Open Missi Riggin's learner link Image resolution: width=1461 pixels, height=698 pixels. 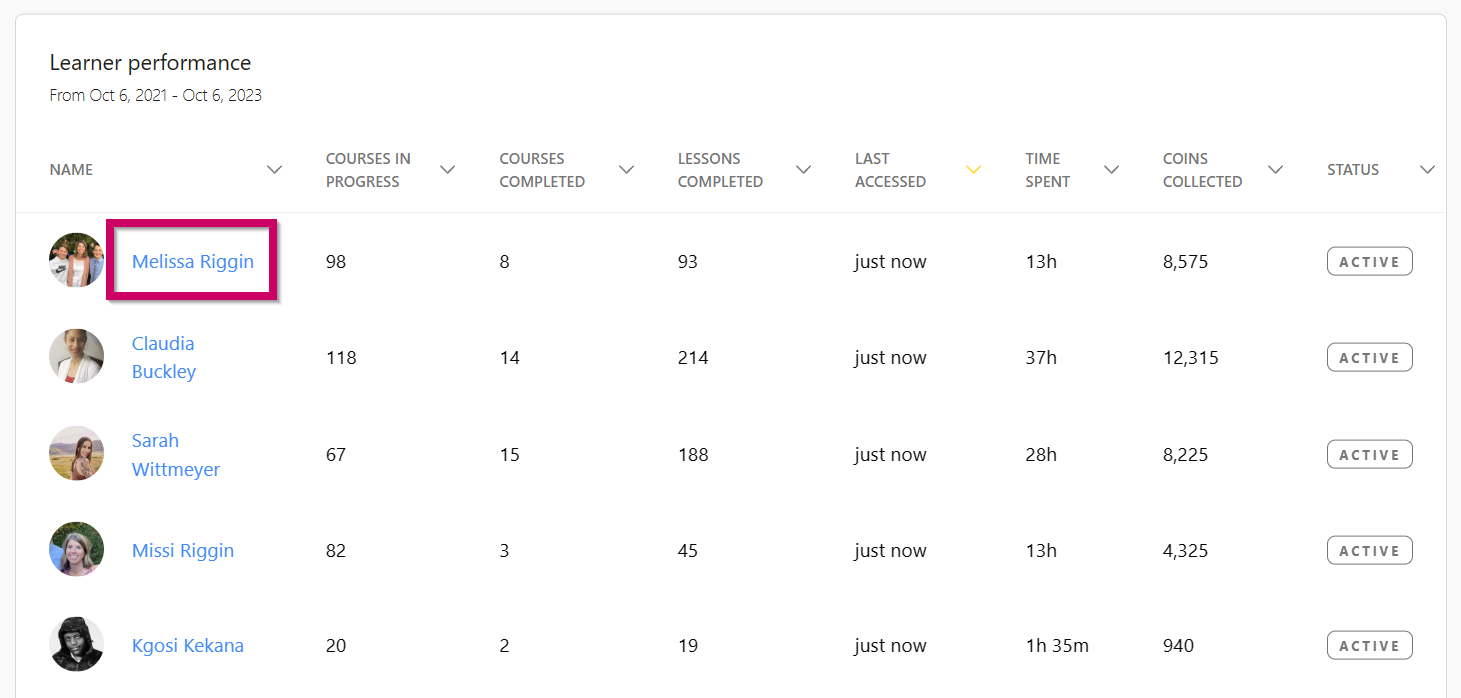(183, 551)
